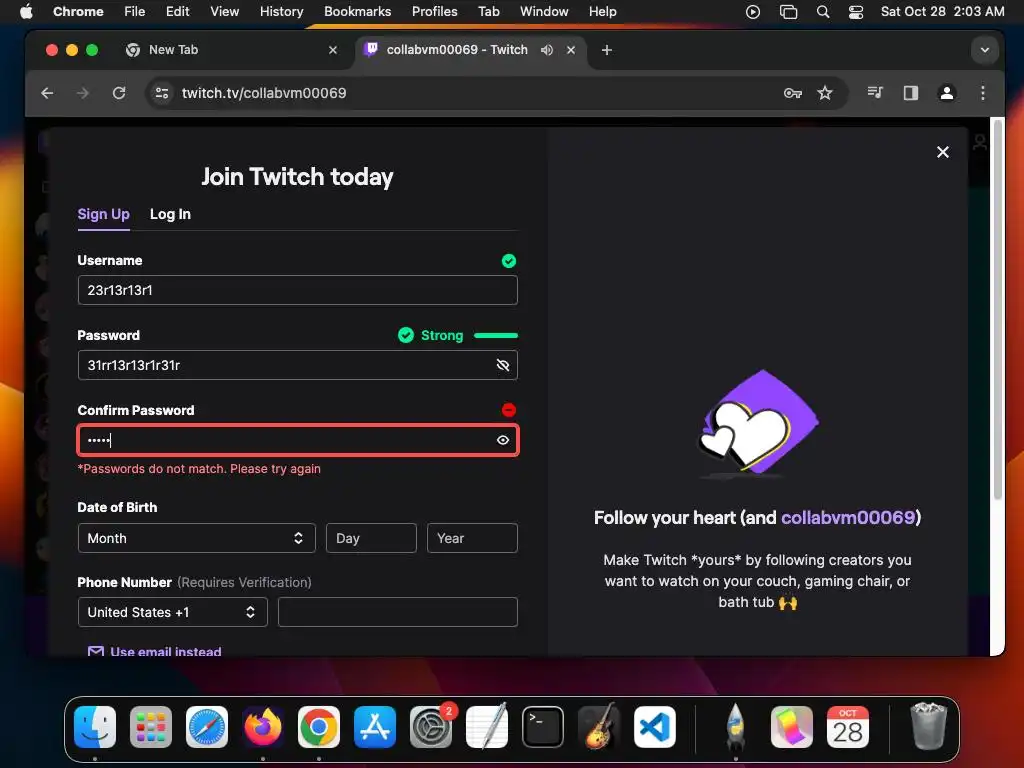Open Terminal from the dock
The height and width of the screenshot is (768, 1024).
[x=543, y=727]
